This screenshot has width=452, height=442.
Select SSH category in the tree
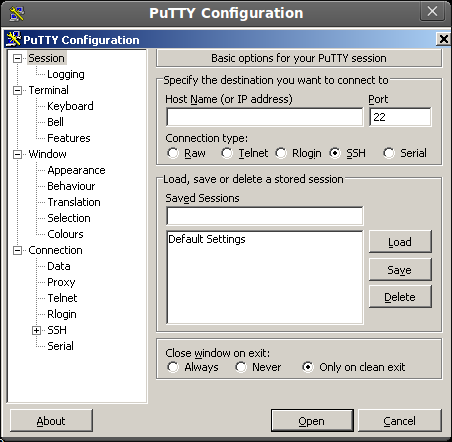[57, 330]
